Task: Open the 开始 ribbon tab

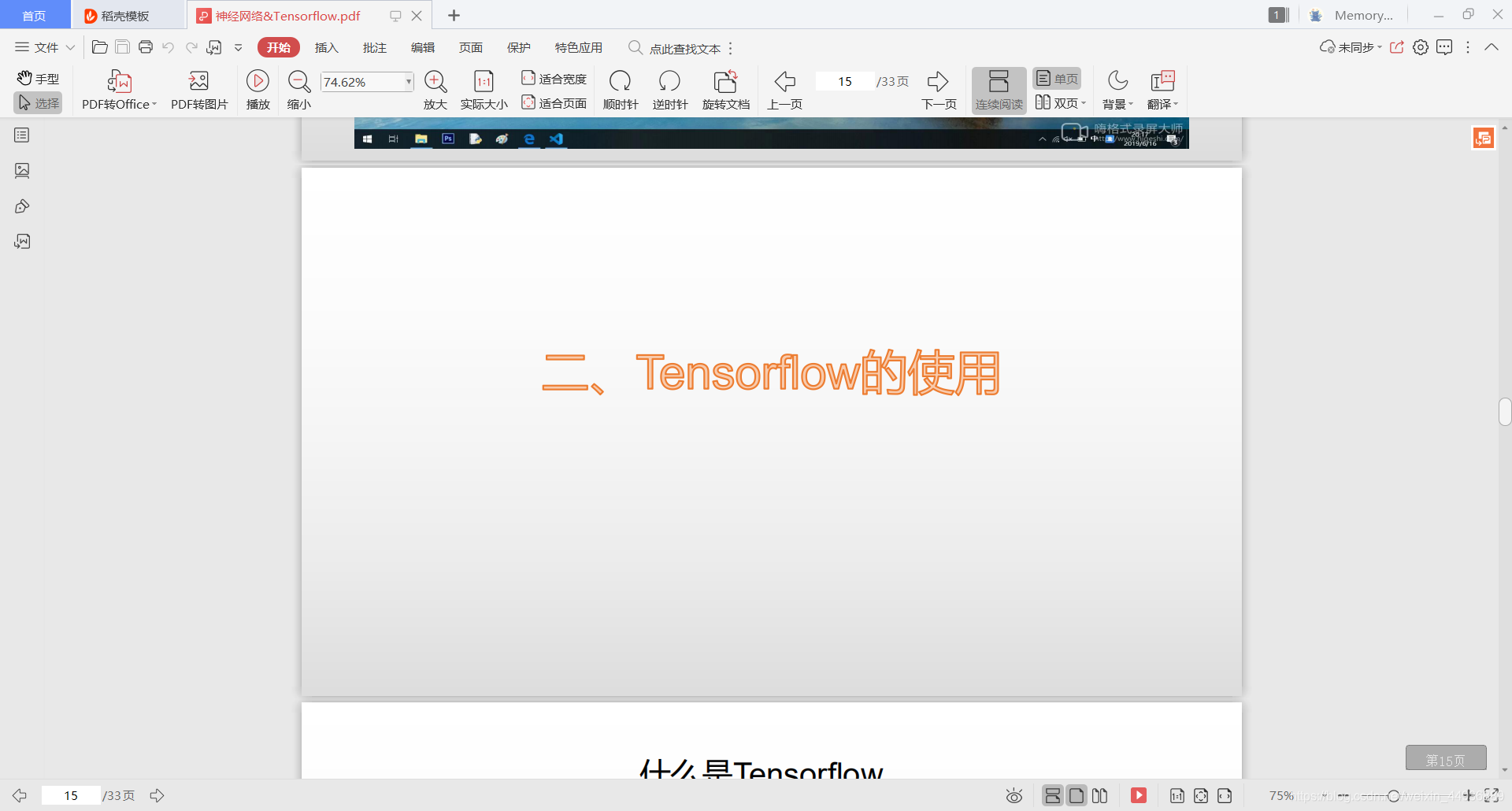Action: (279, 47)
